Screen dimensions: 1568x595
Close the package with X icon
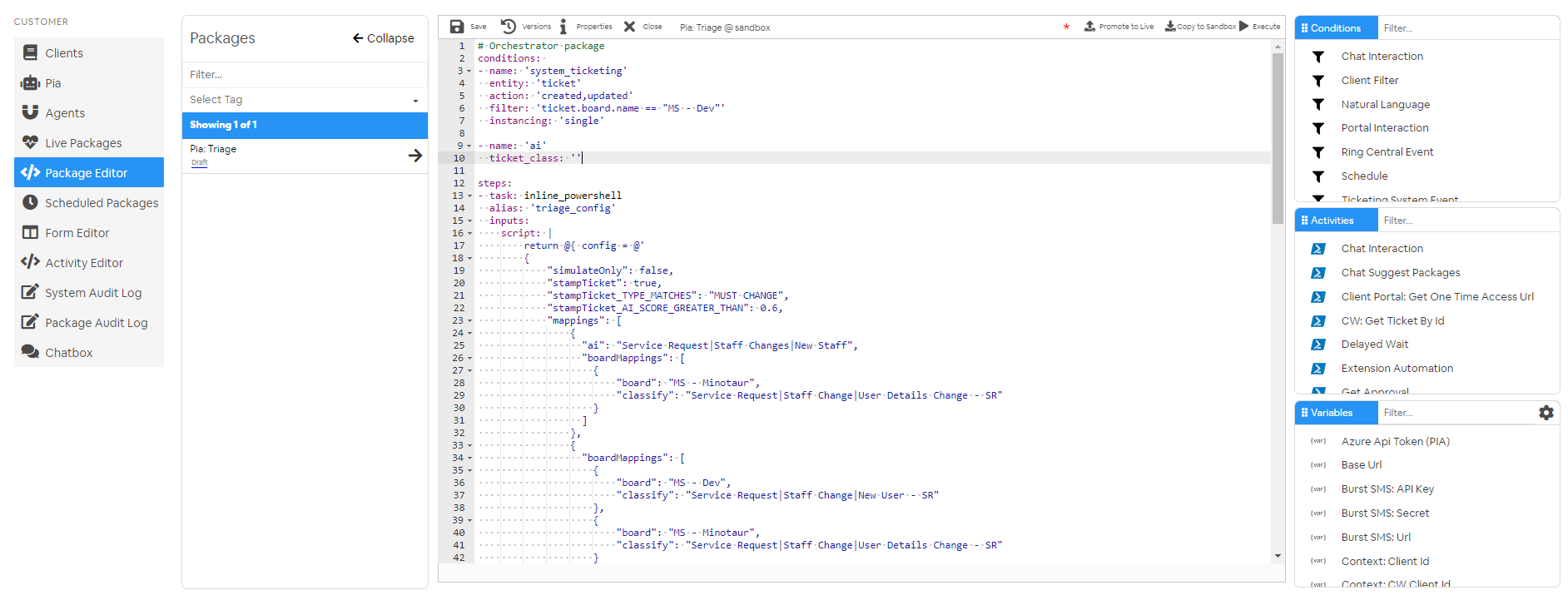pyautogui.click(x=630, y=27)
